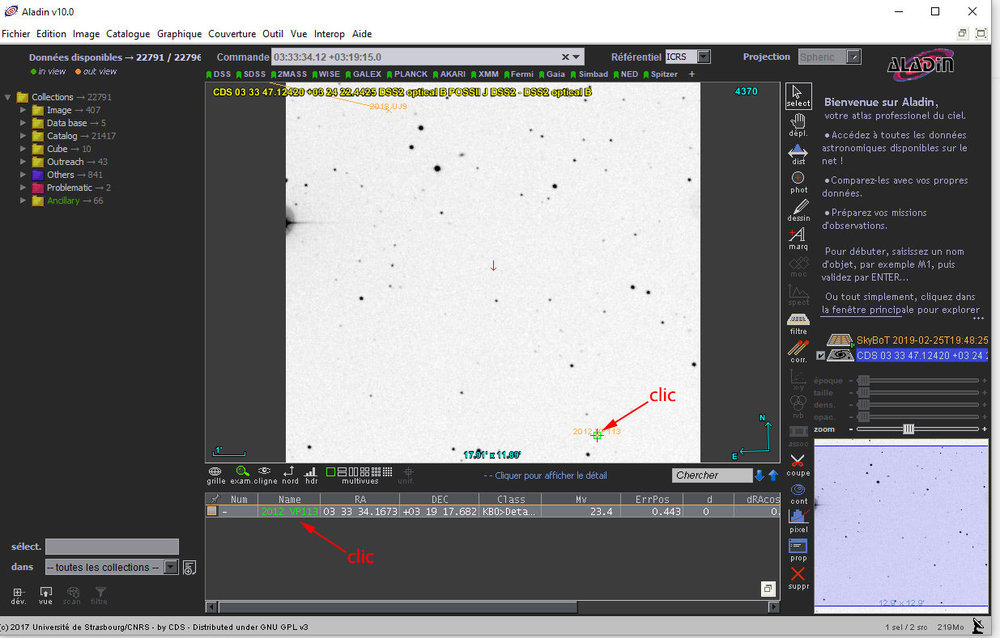The height and width of the screenshot is (638, 1000).
Task: Collapse the Collections tree node
Action: 8,97
